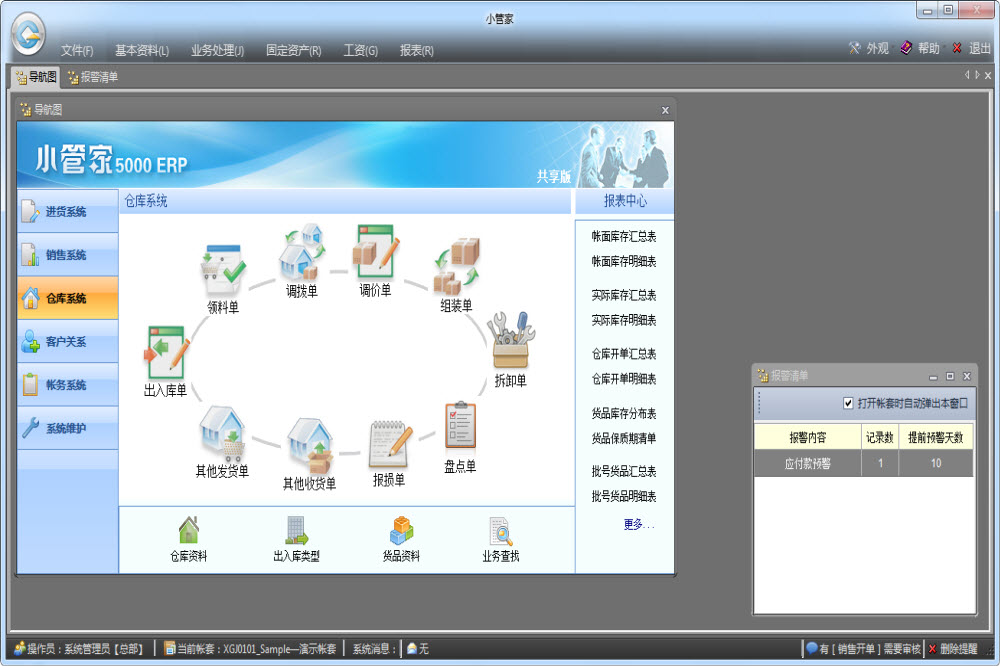The image size is (1000, 666).
Task: Click the 记录数 column header
Action: tap(879, 438)
